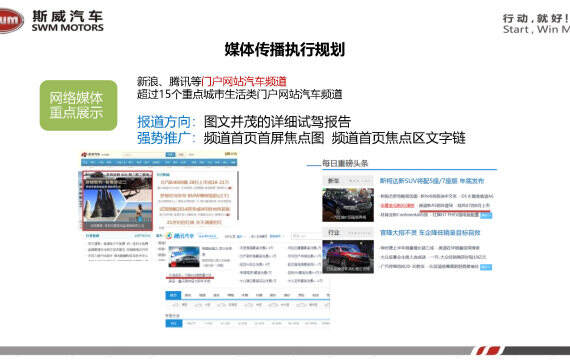Click the red slash mark on the footer bar

coord(488,351)
